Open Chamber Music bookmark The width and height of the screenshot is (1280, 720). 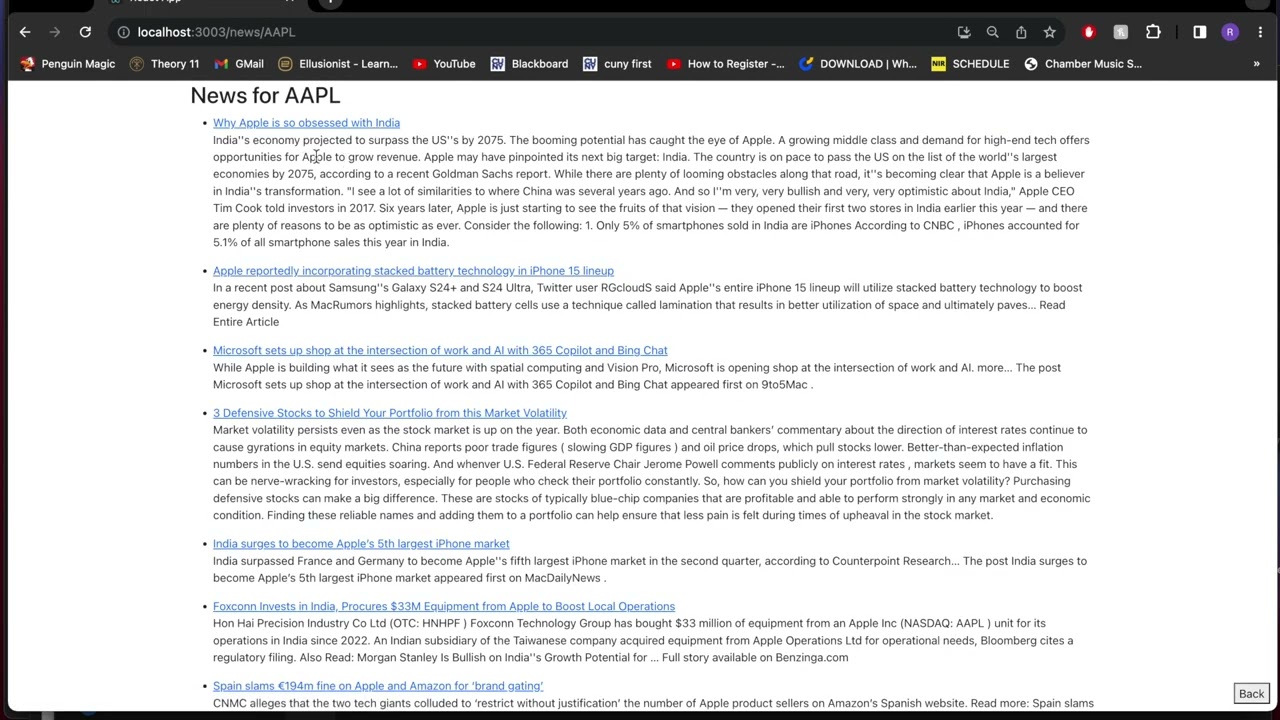1083,64
